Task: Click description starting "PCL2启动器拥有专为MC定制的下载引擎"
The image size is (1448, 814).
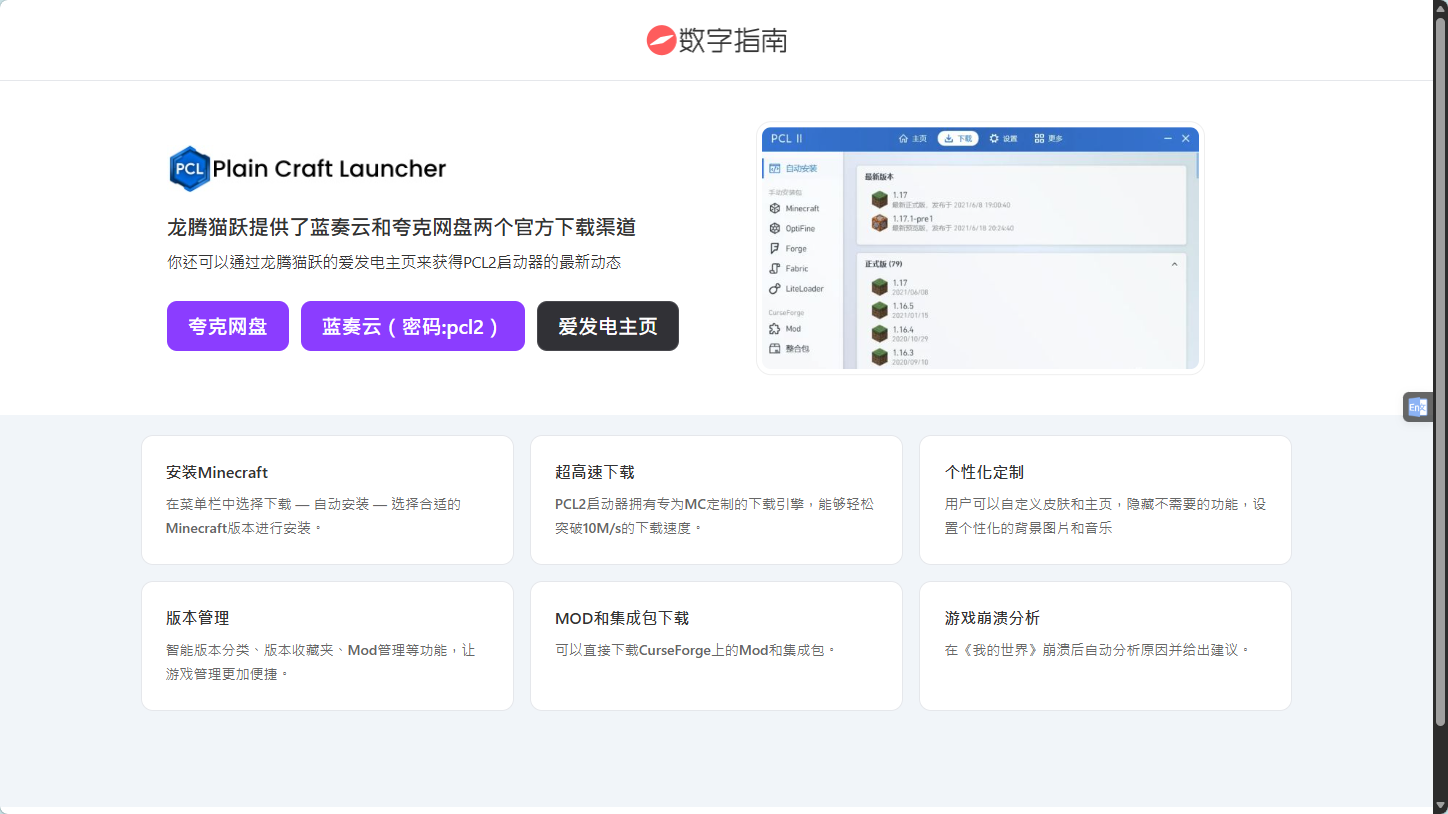Action: pos(715,516)
